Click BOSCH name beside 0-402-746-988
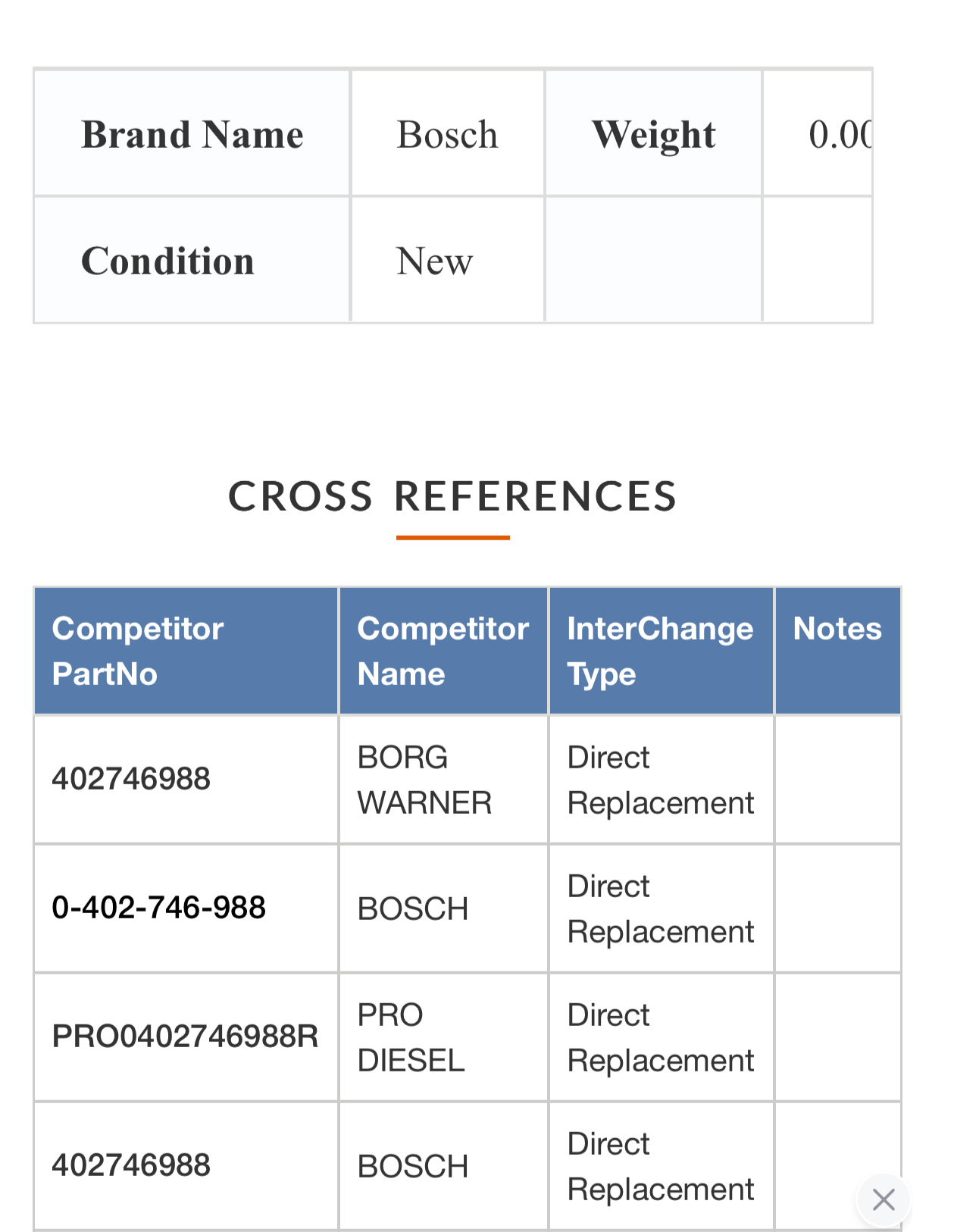954x1232 pixels. (x=413, y=908)
